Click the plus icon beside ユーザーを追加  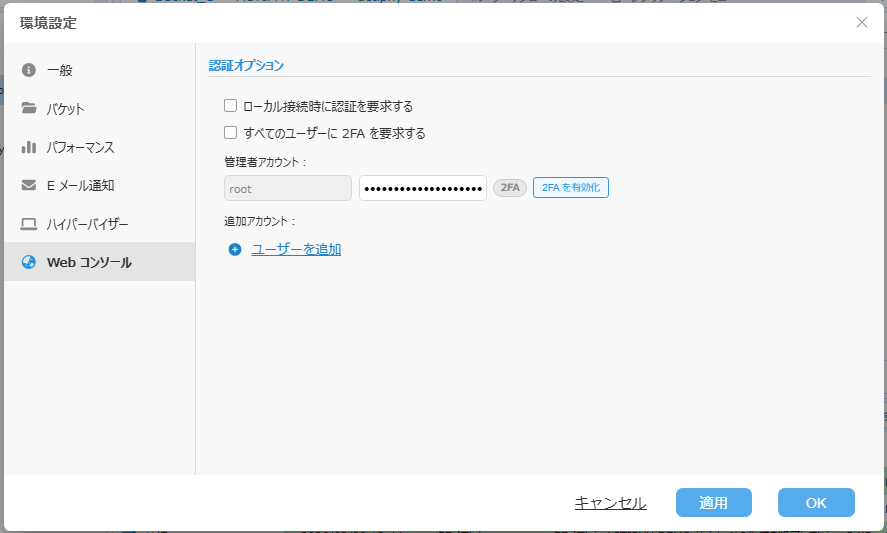[x=235, y=250]
